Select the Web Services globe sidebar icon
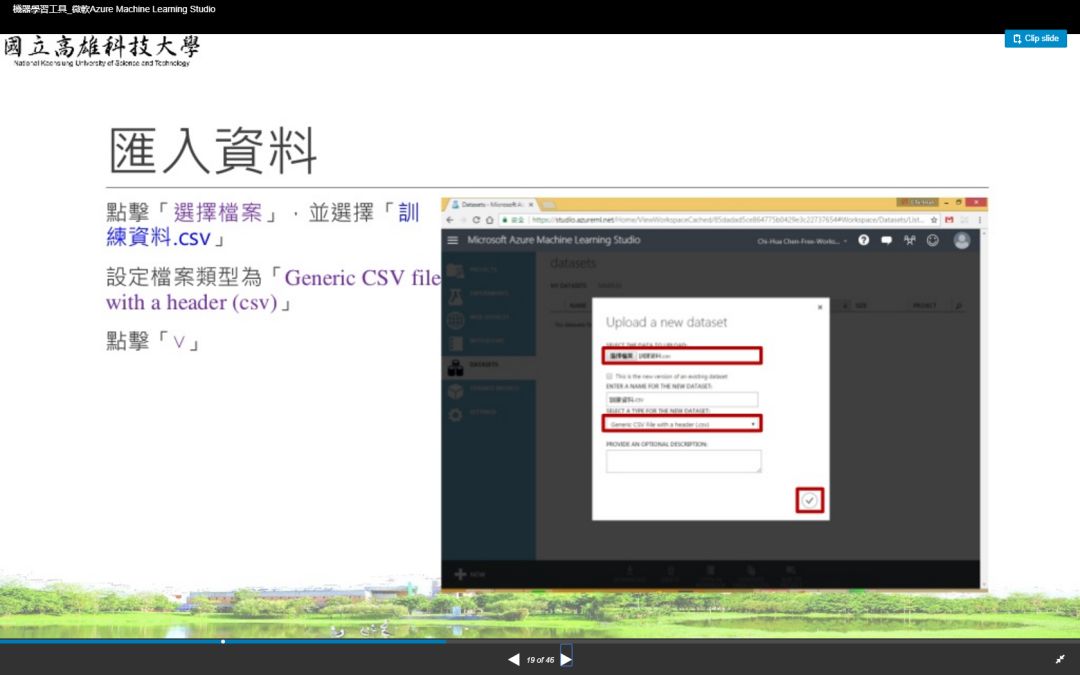The image size is (1080, 675). [x=455, y=320]
